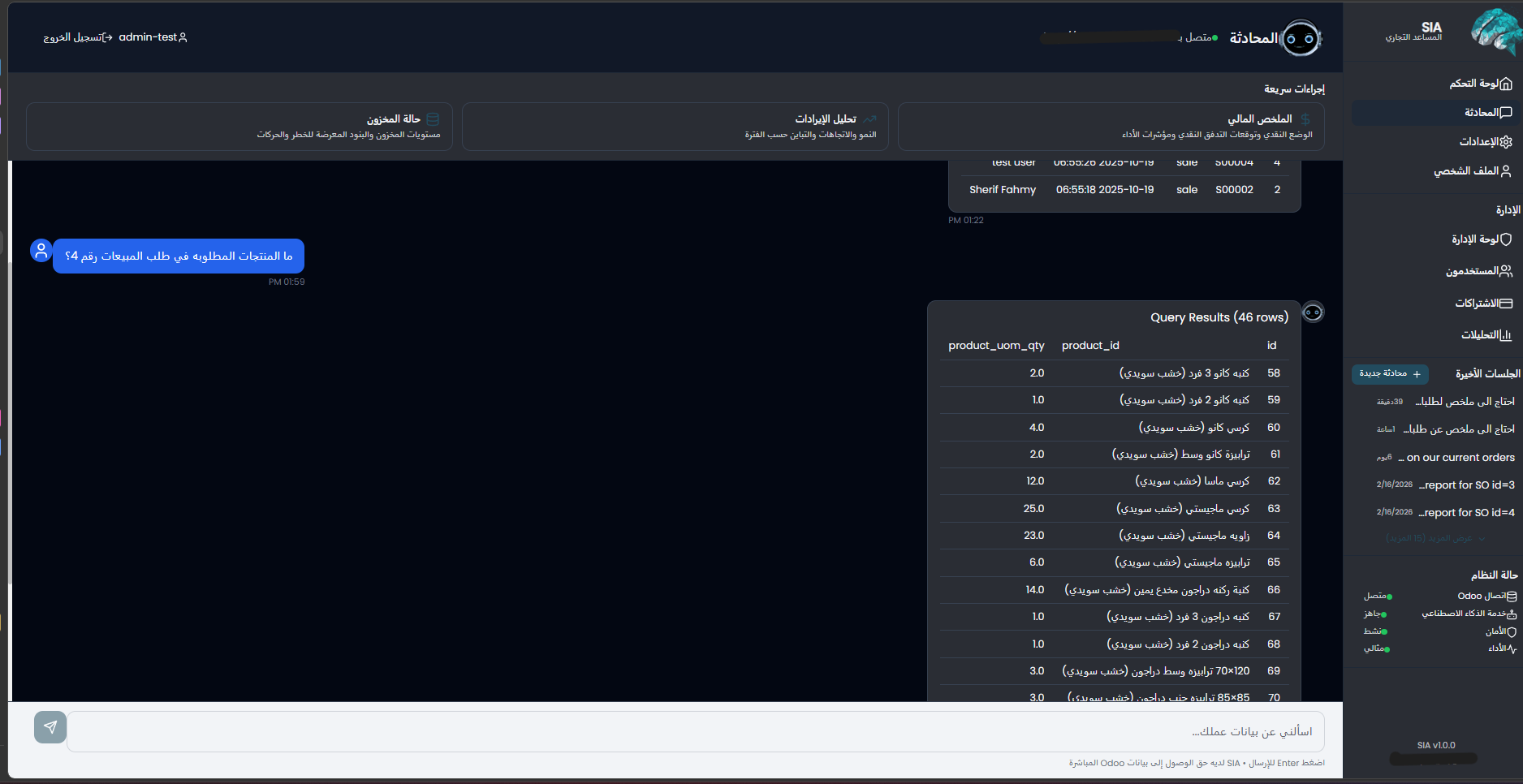Click the product_uom_qty column header
1523x784 pixels.
click(996, 346)
